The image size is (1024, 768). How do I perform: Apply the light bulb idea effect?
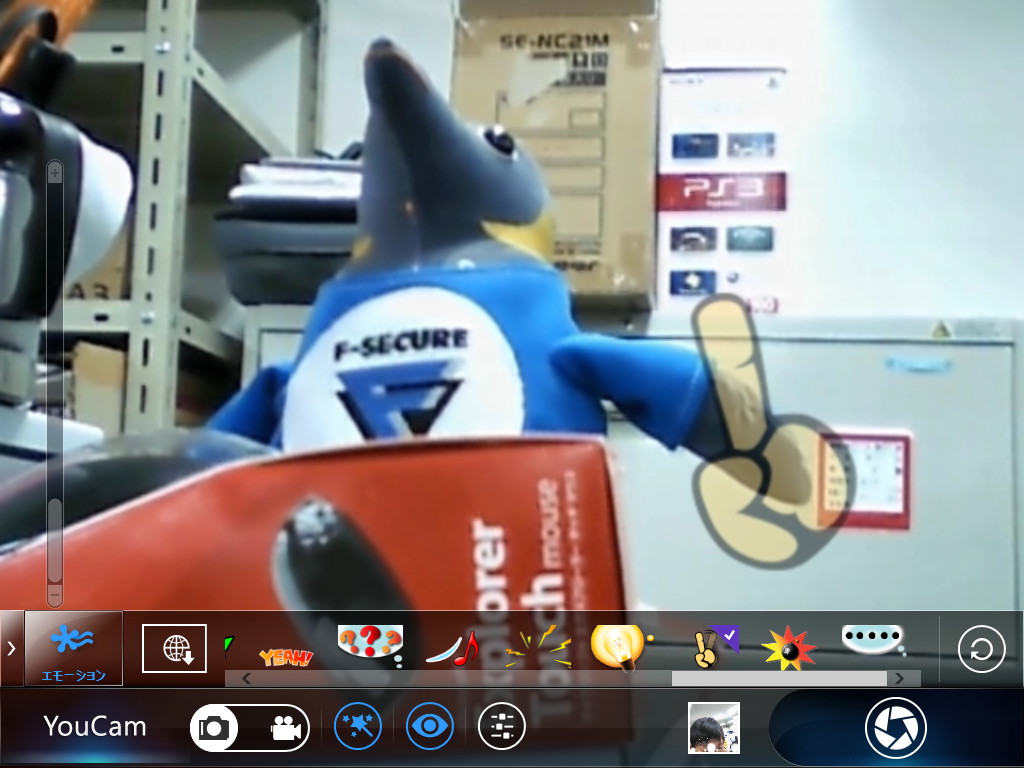point(620,647)
